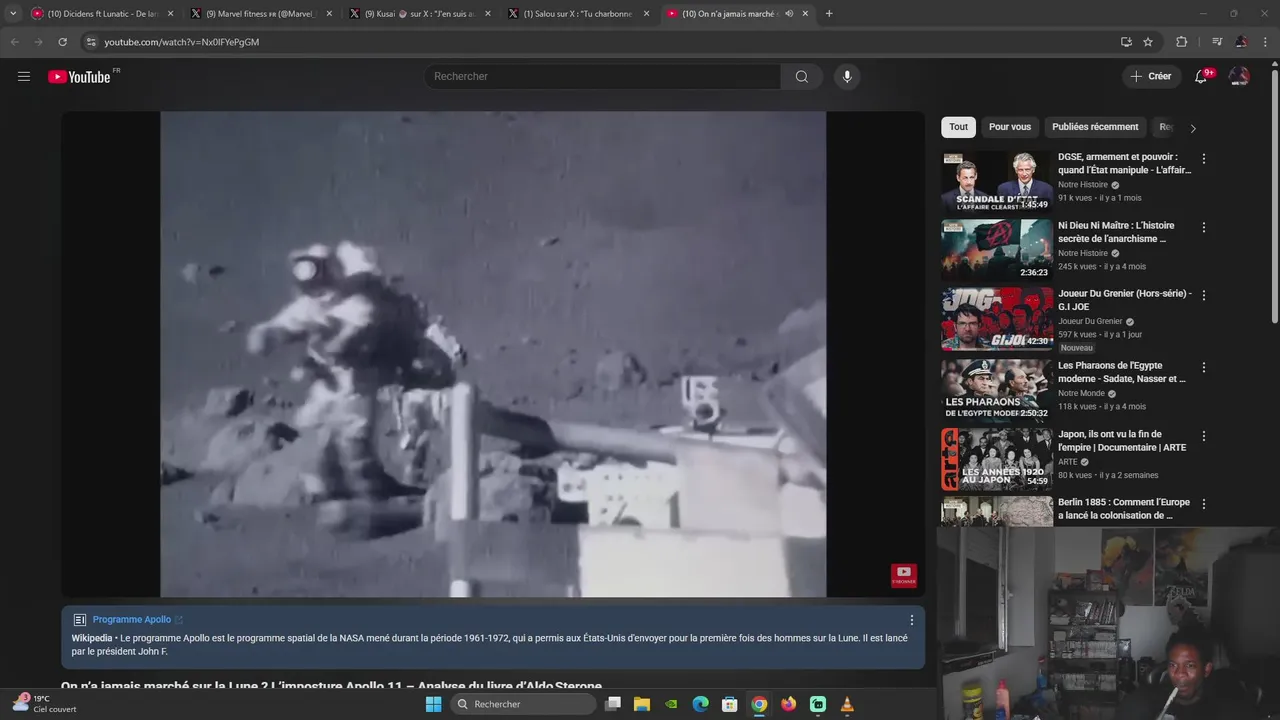Select the Pour vous filter chip
The image size is (1280, 720).
coord(1010,127)
